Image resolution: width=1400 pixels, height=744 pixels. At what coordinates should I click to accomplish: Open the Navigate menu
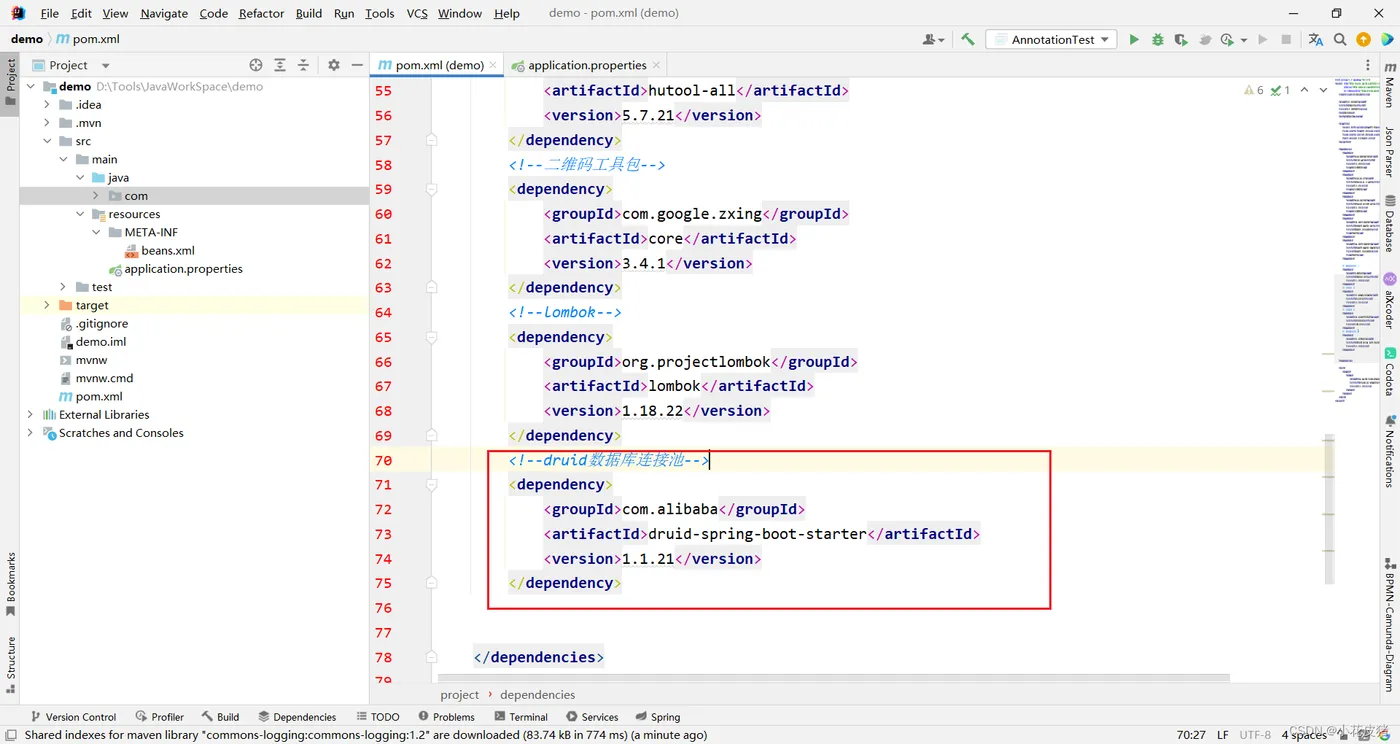tap(164, 13)
